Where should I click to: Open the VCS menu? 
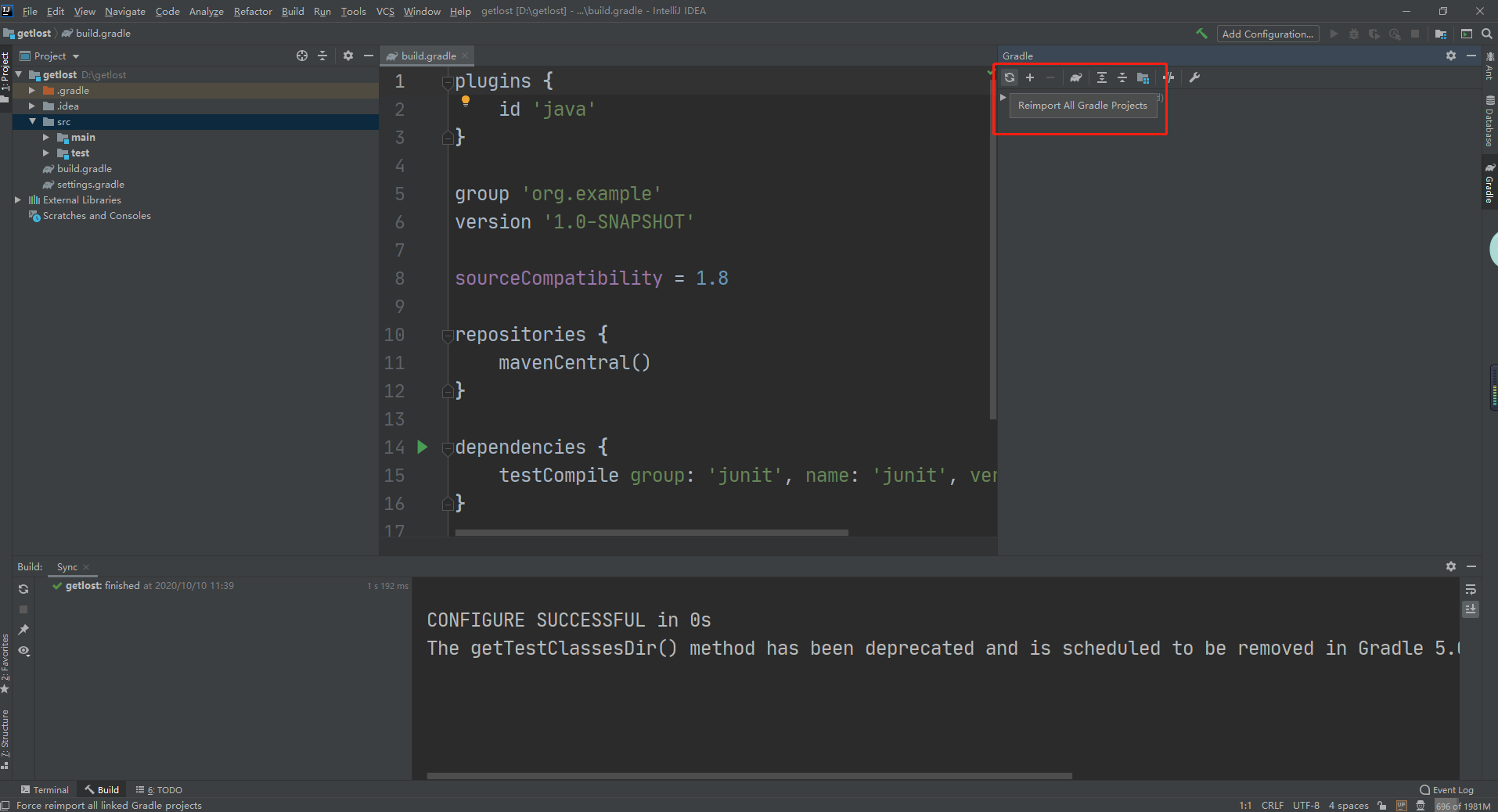click(x=385, y=11)
